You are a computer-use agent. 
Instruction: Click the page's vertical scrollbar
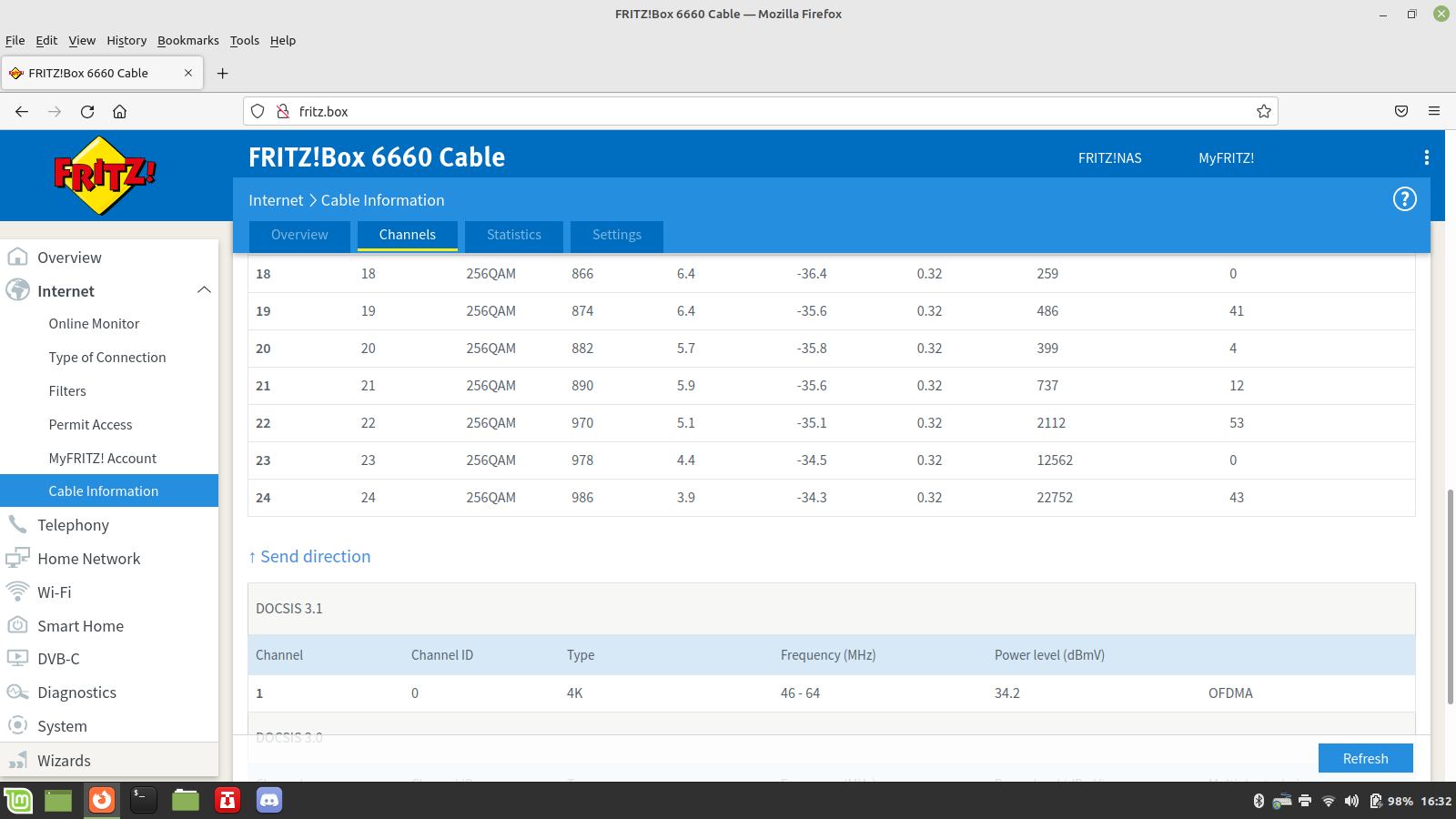point(1450,596)
